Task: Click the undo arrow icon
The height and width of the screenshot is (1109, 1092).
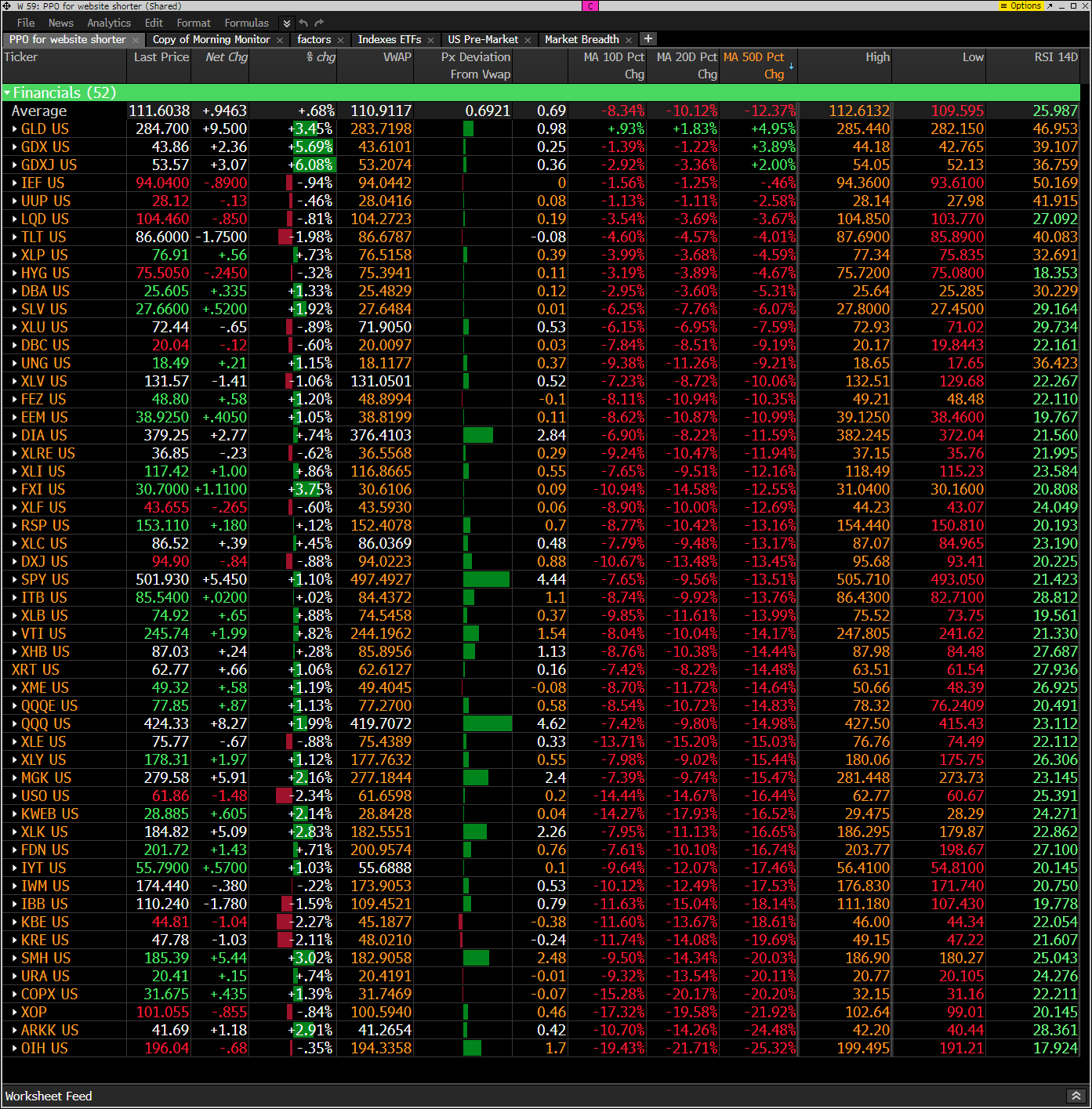Action: click(304, 23)
